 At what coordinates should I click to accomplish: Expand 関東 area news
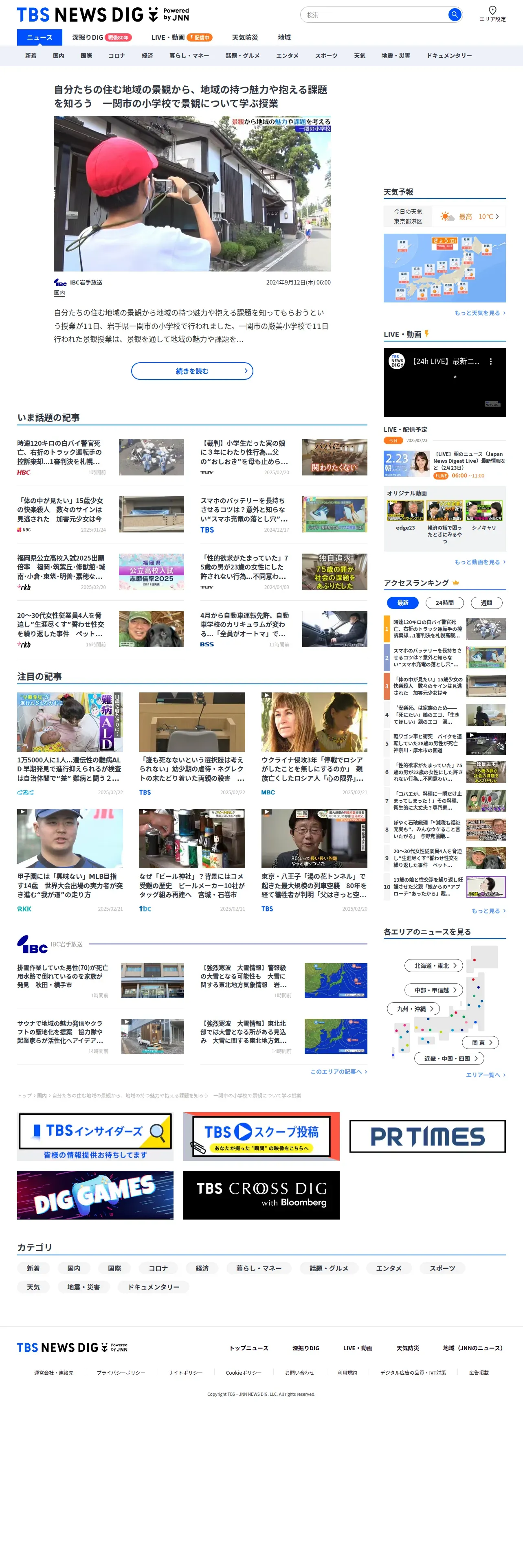(x=481, y=1042)
